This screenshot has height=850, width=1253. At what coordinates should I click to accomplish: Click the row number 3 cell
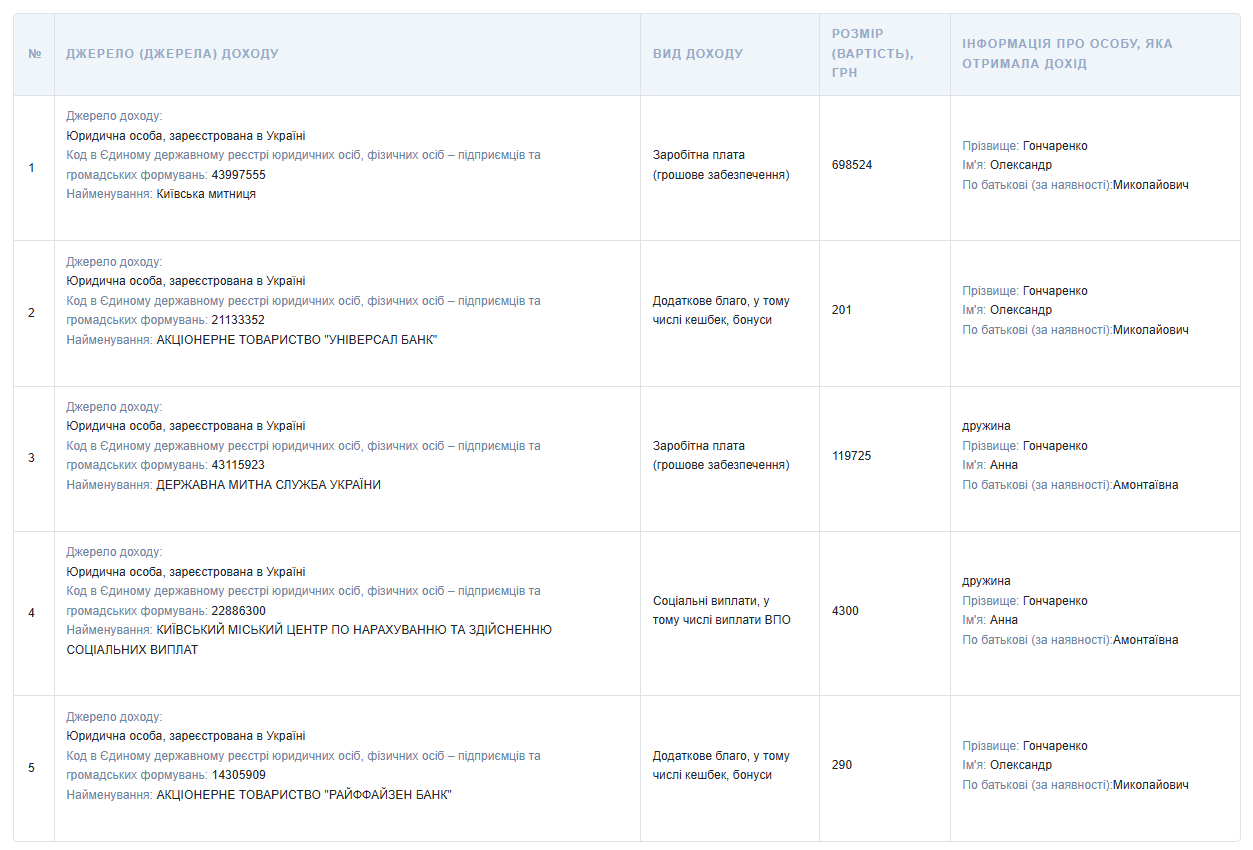pos(32,458)
